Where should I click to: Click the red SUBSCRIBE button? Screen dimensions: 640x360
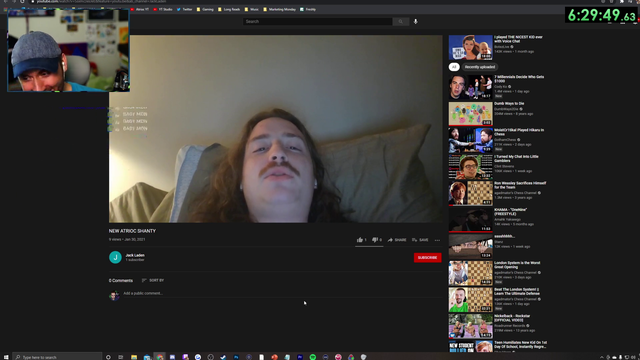tap(427, 258)
